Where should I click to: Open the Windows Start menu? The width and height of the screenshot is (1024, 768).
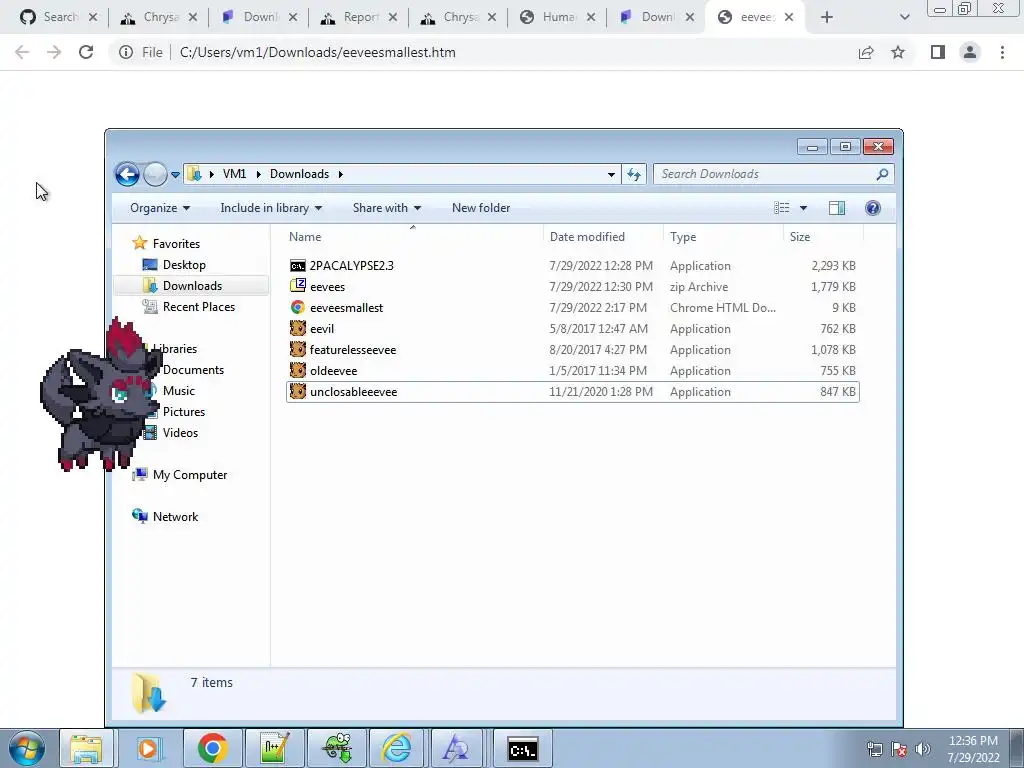click(x=26, y=748)
